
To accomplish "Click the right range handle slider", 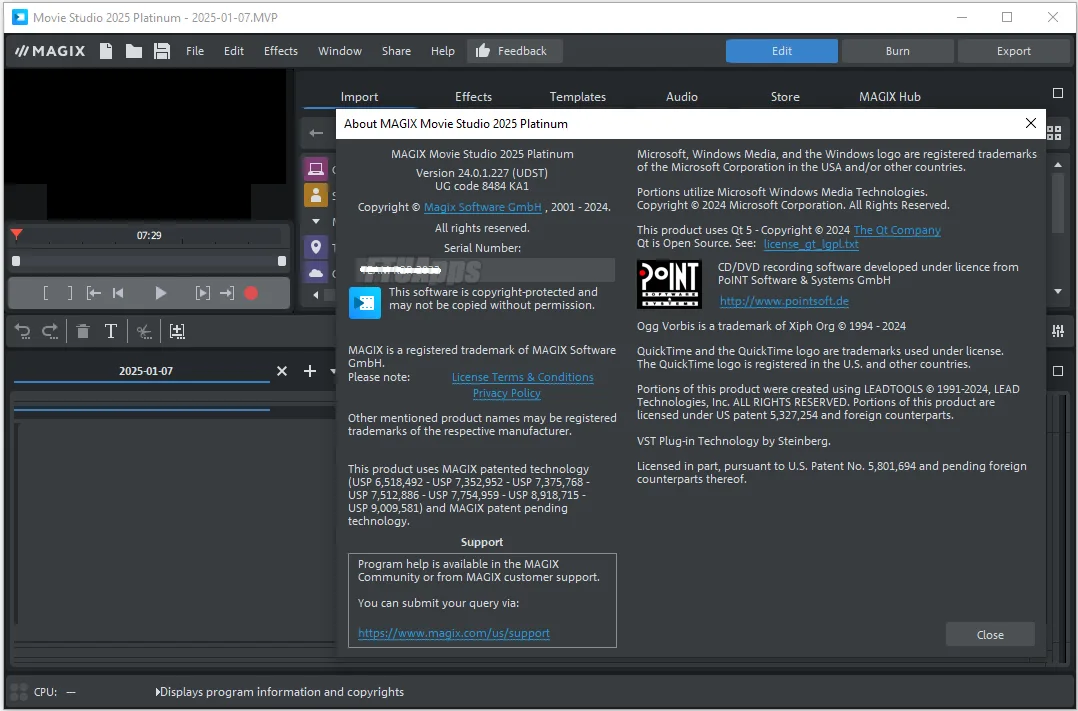I will tap(281, 261).
